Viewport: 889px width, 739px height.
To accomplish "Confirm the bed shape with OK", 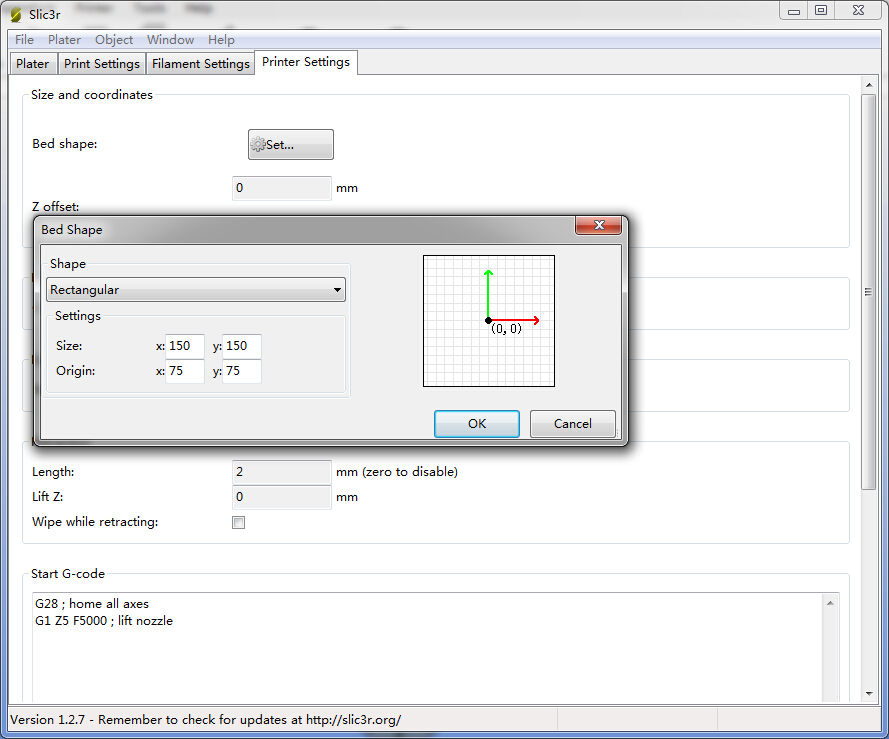I will [x=477, y=424].
